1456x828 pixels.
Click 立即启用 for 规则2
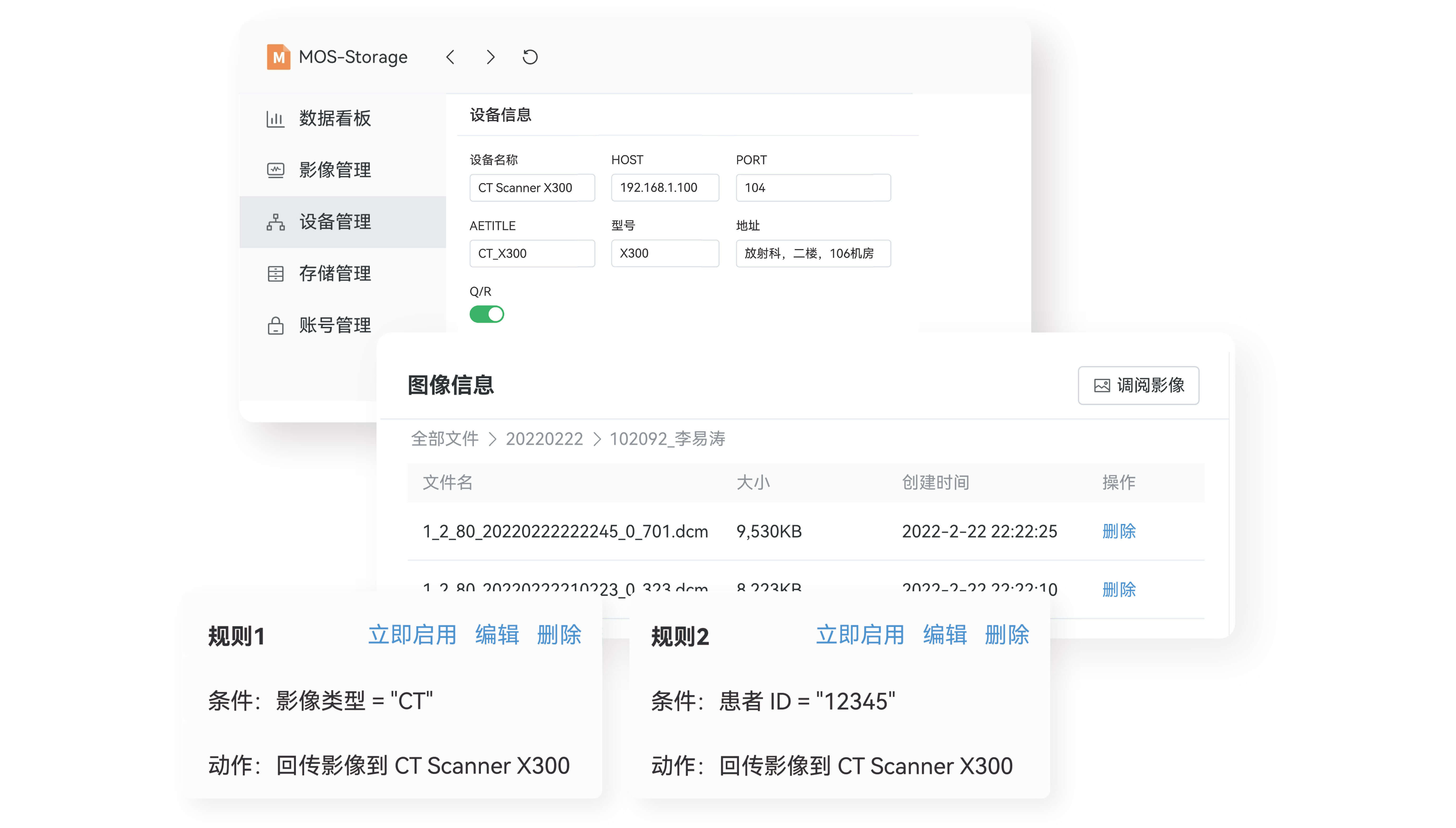click(860, 635)
